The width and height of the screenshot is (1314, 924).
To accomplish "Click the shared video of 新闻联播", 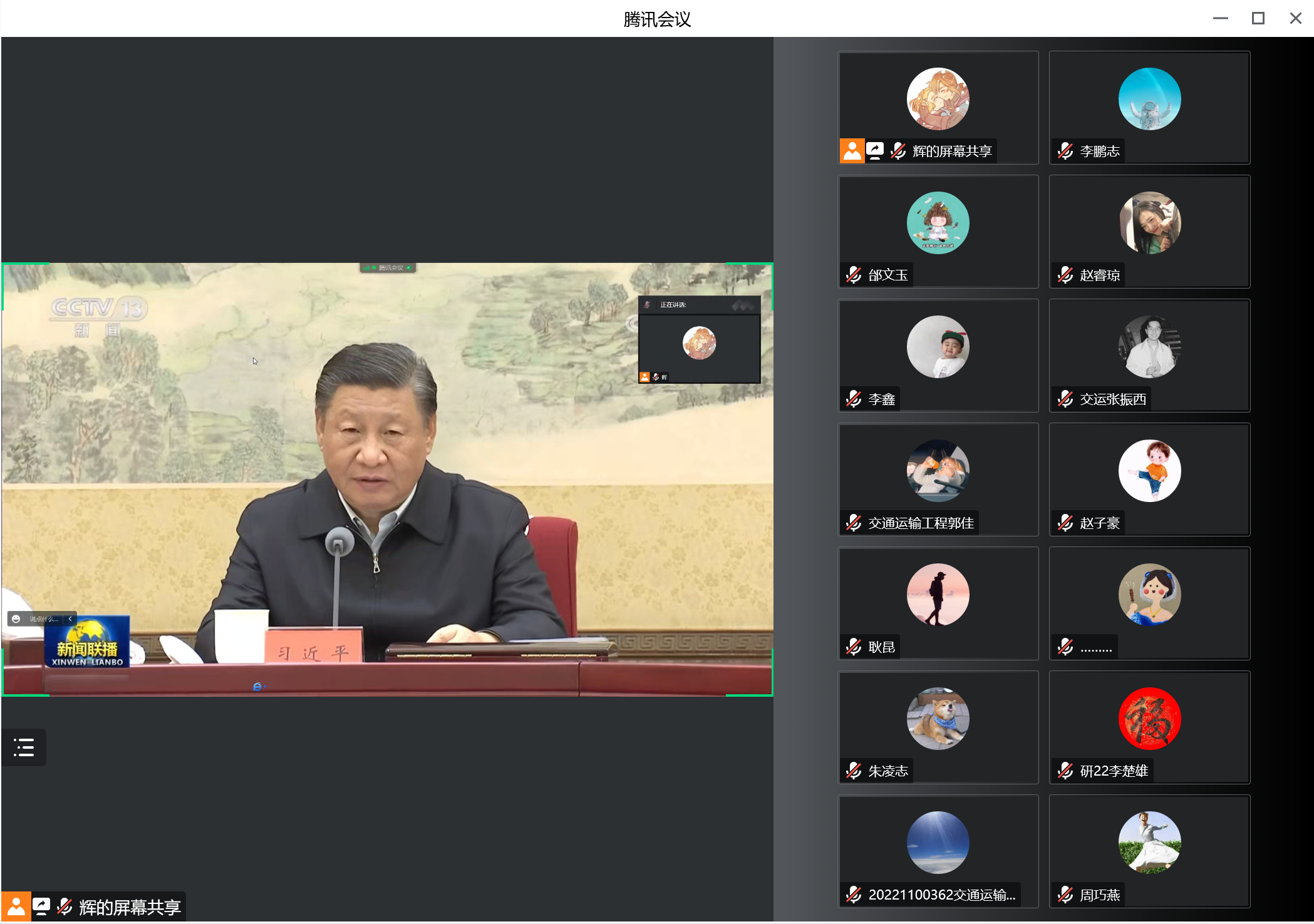I will 387,479.
